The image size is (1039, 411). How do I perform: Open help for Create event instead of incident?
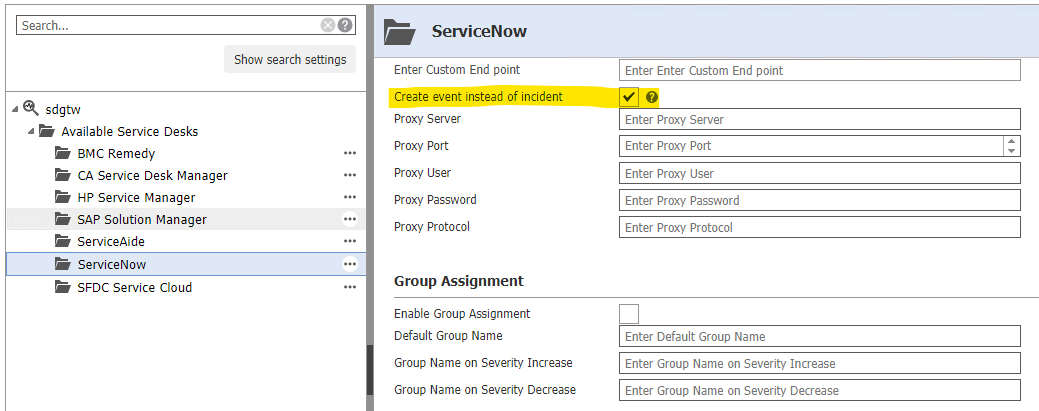point(652,97)
